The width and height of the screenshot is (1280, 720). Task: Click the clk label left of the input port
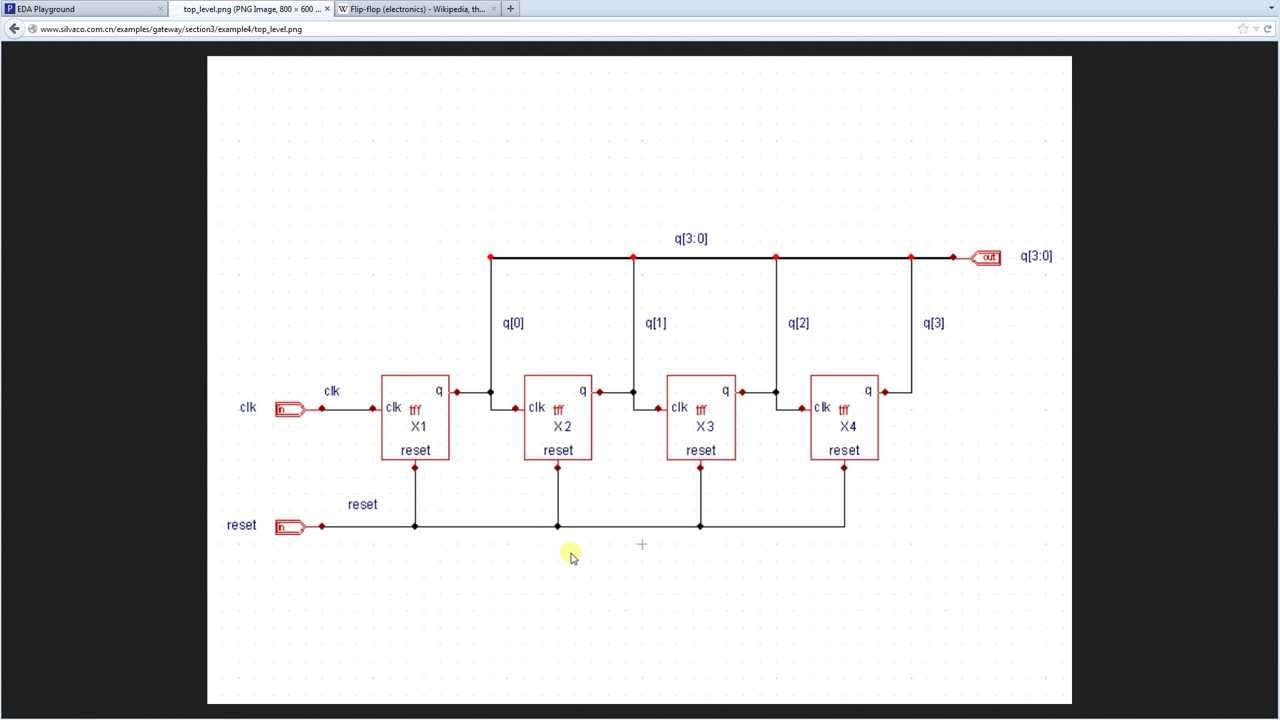click(x=248, y=407)
